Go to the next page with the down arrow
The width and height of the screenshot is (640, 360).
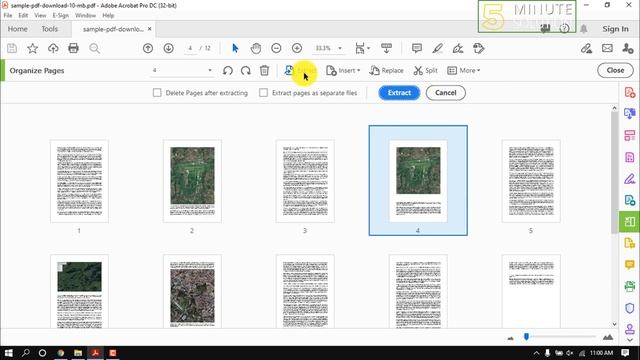[168, 48]
